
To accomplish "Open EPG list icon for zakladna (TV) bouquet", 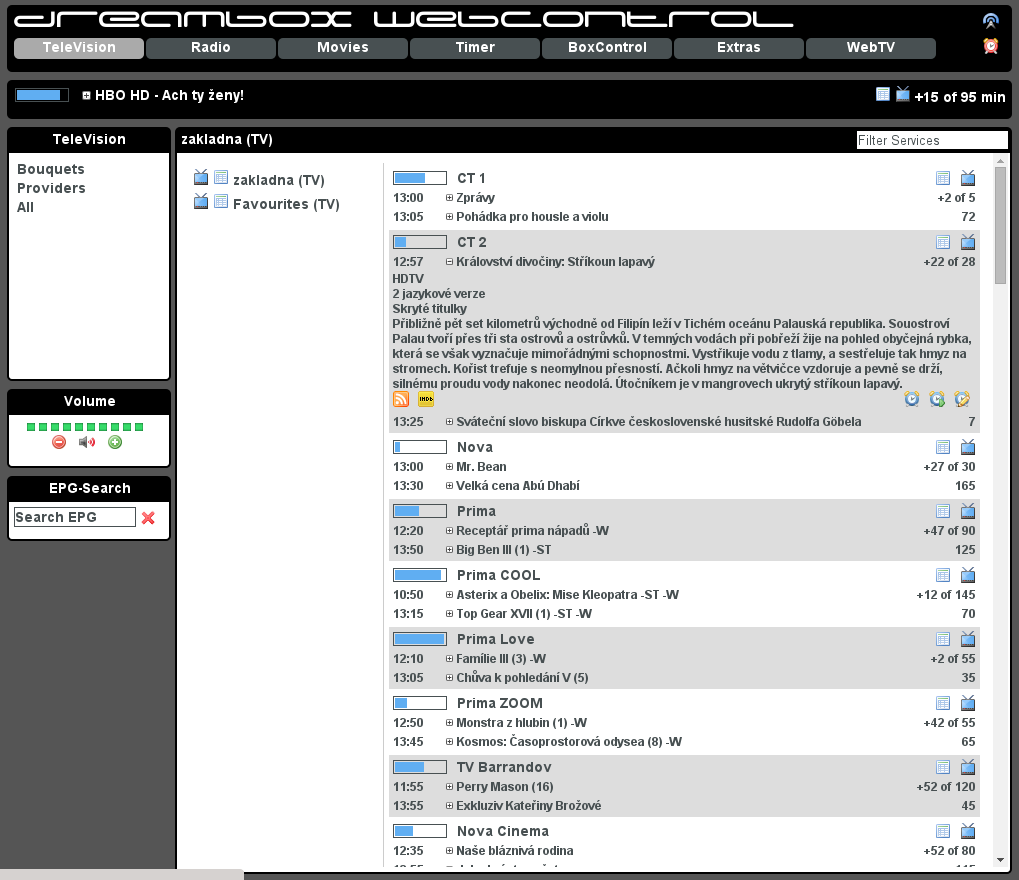I will [221, 177].
